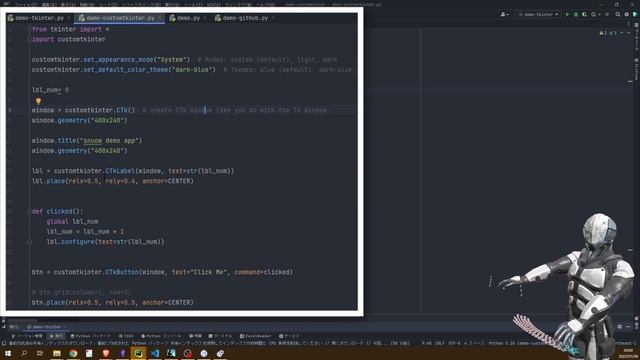The image size is (640, 360).
Task: Click the window.title("snooe demo app") line
Action: 87,140
